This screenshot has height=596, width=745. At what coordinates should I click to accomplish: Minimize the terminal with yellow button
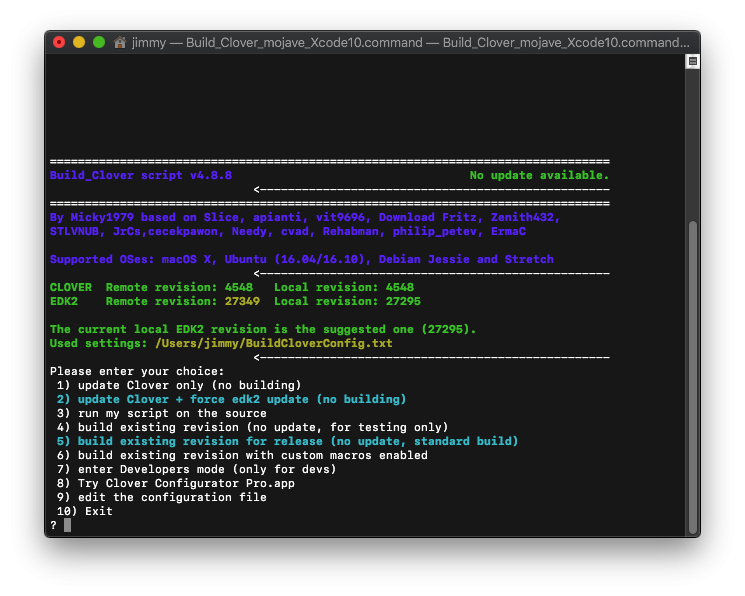coord(79,42)
